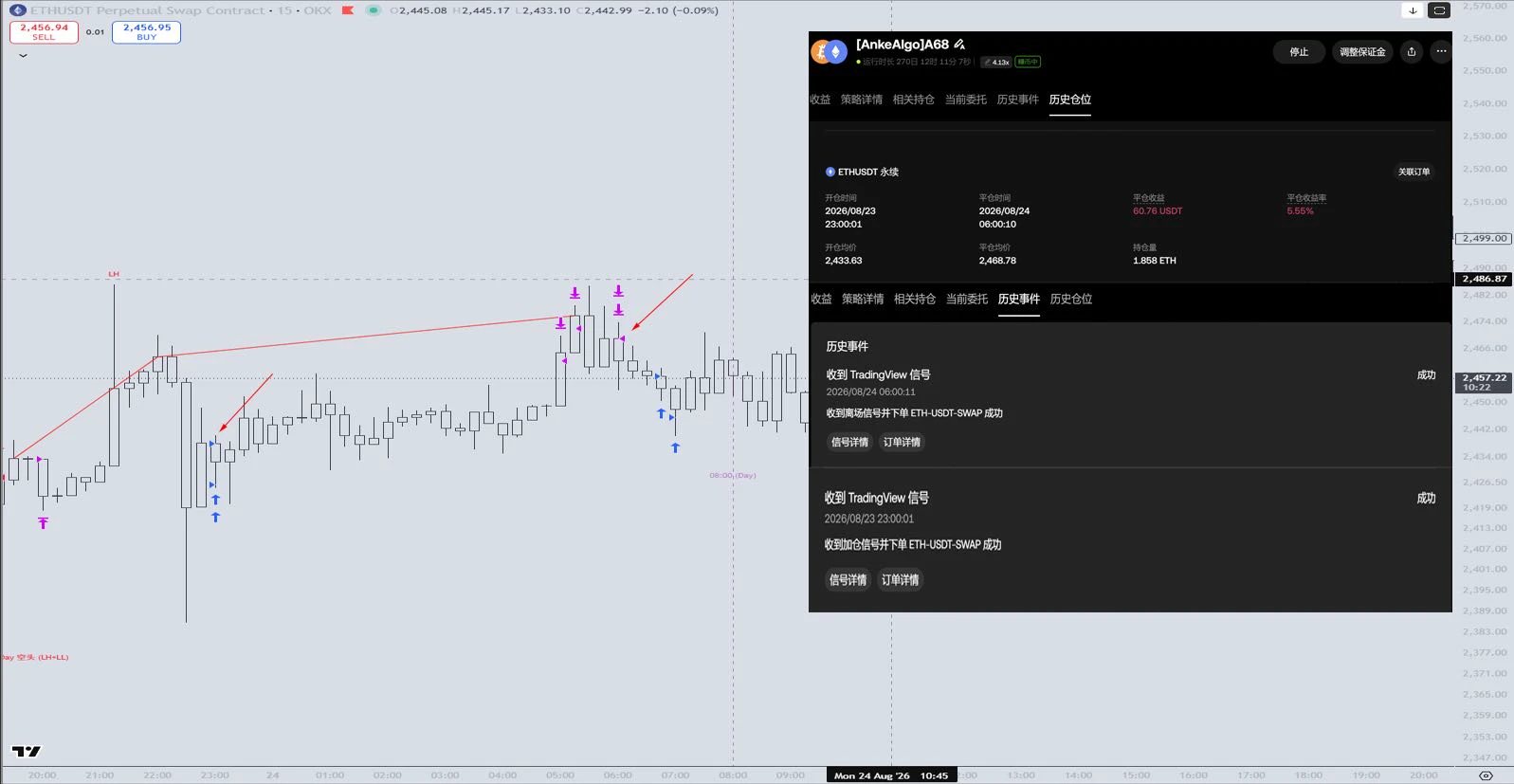Click the ETH icon beside ETHUSDT 永续

(x=830, y=173)
